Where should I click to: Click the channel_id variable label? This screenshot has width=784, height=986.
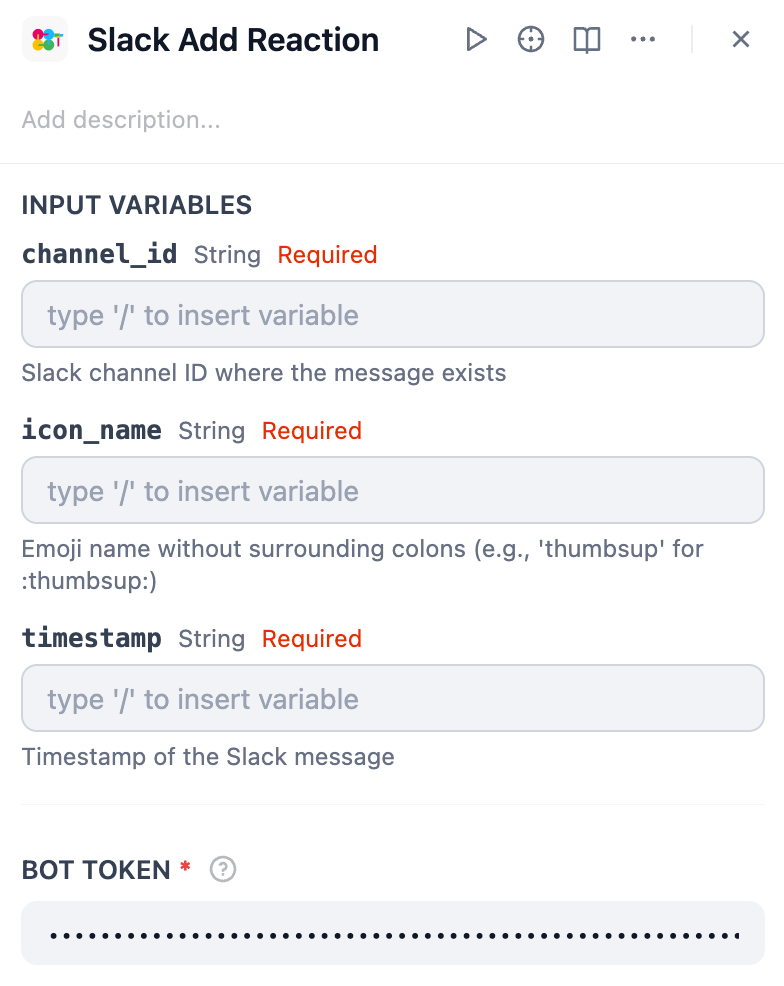[99, 254]
